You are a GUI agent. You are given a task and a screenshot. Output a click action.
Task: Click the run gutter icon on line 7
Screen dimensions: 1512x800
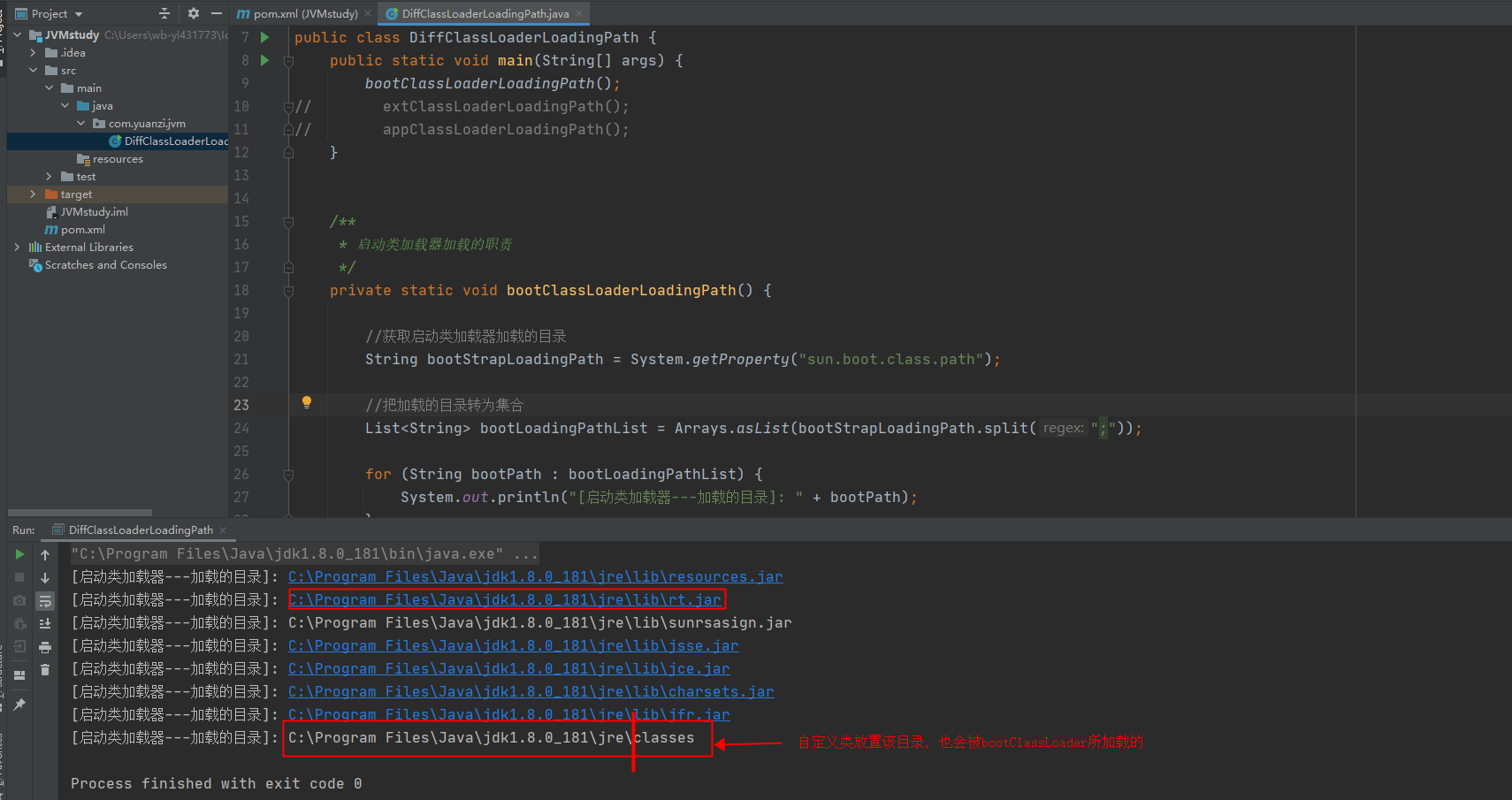tap(264, 37)
